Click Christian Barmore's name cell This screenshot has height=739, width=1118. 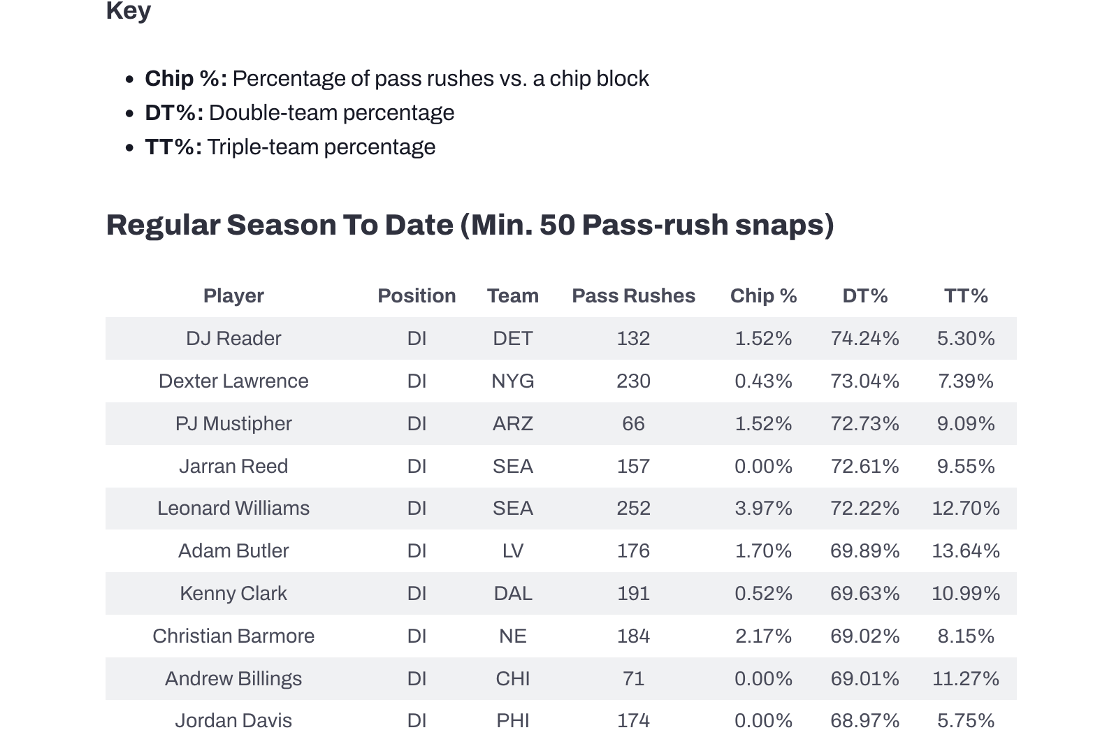233,636
